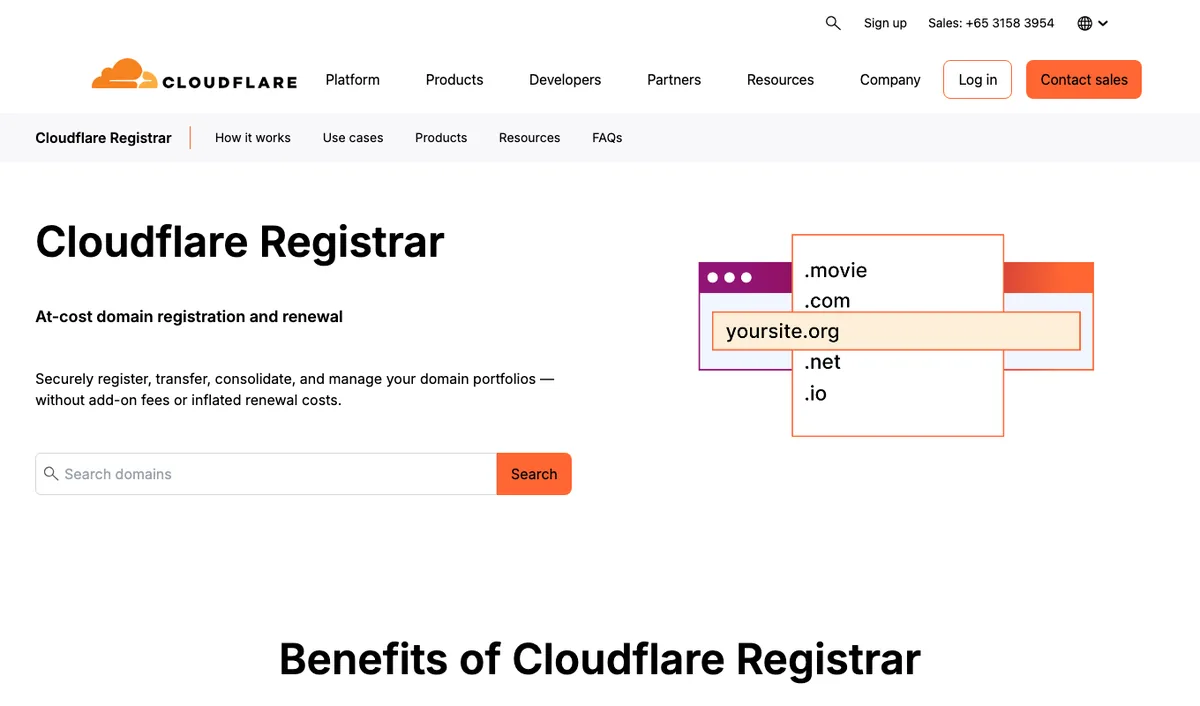Screen dimensions: 1200x706
Task: Open the Company menu
Action: pos(890,80)
